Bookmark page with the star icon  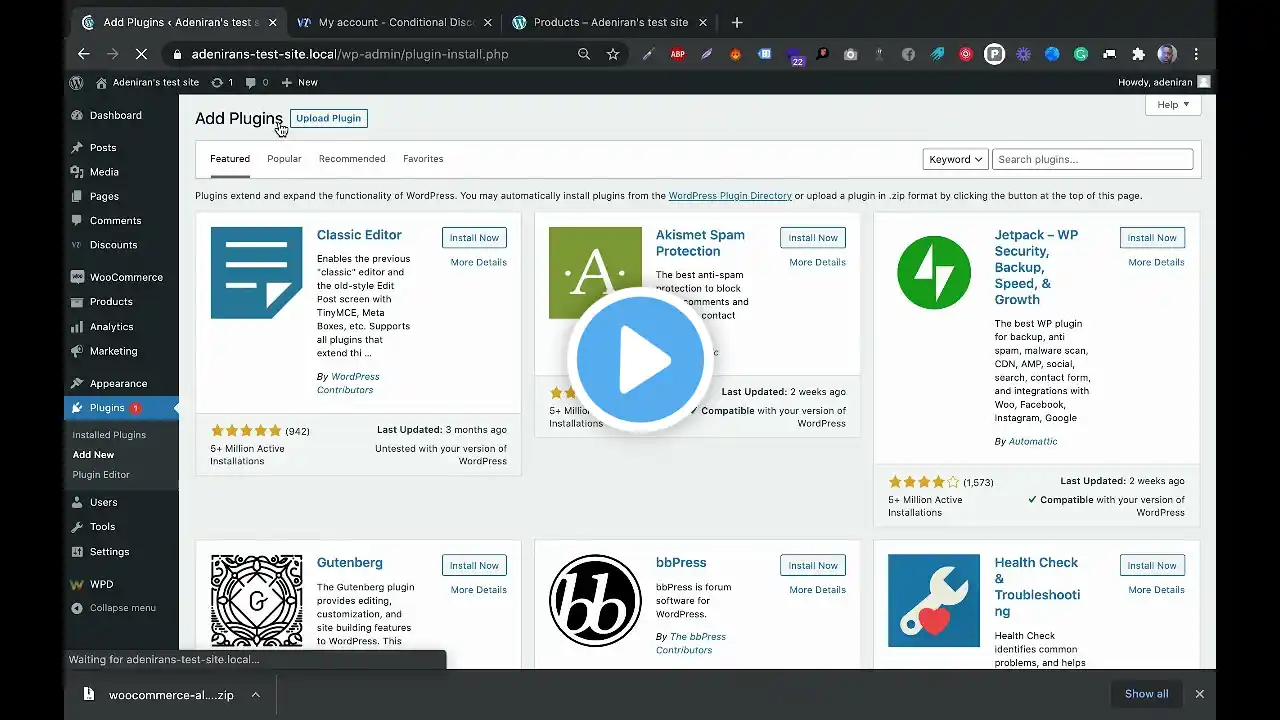coord(613,54)
